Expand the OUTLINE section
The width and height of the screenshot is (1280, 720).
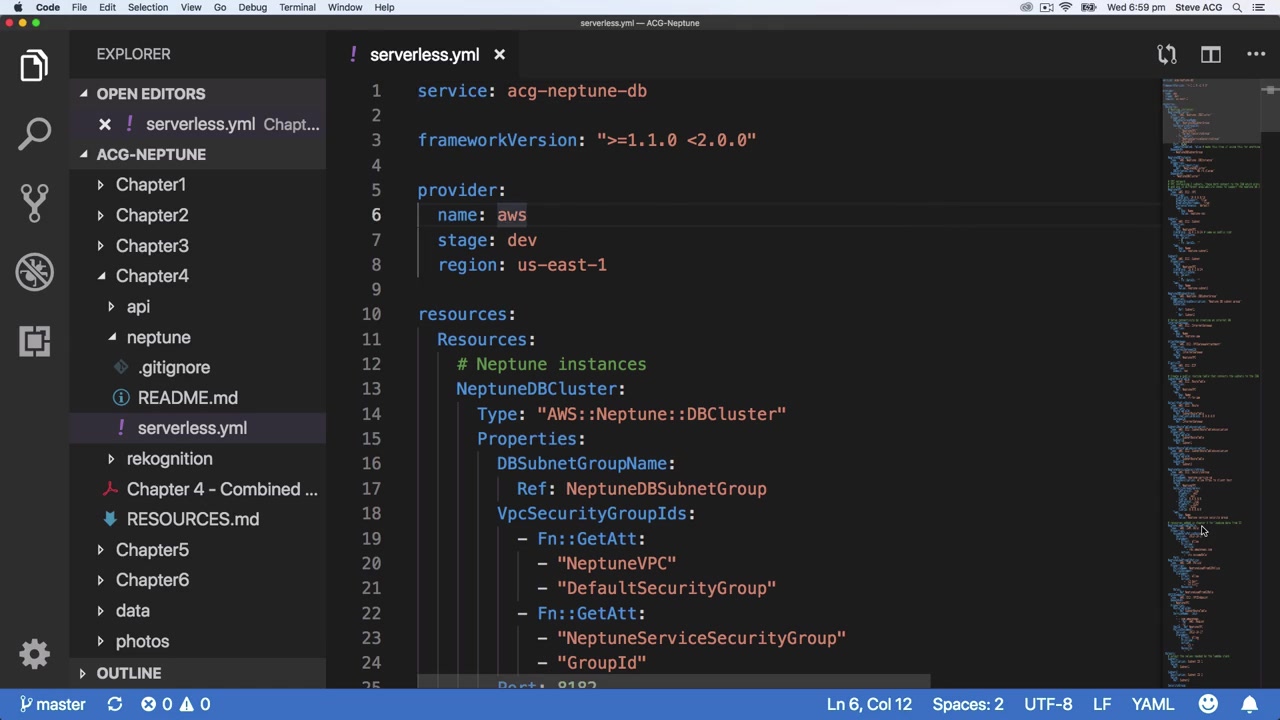128,673
